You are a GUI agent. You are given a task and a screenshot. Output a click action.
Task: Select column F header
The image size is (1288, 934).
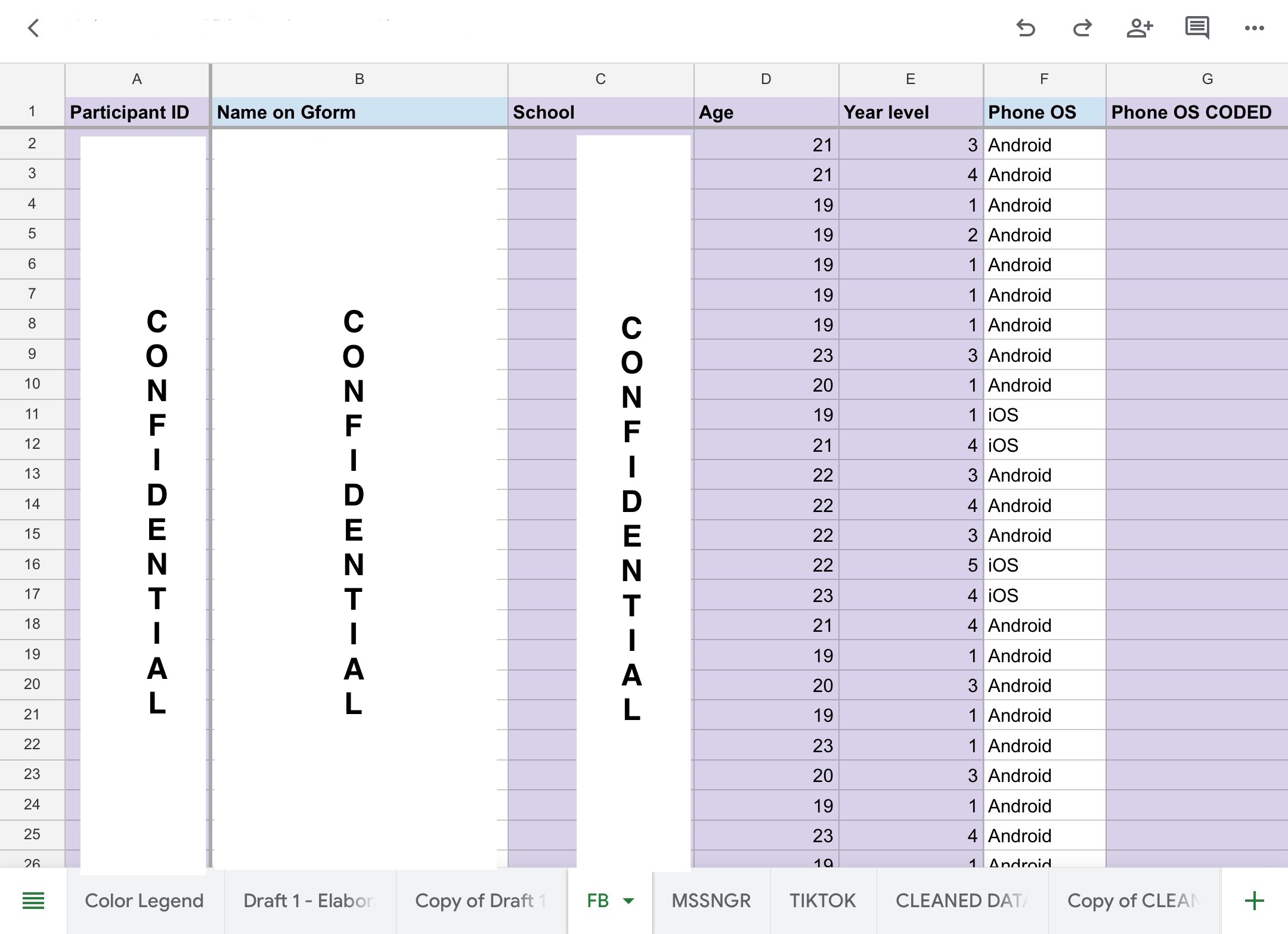(x=1044, y=80)
